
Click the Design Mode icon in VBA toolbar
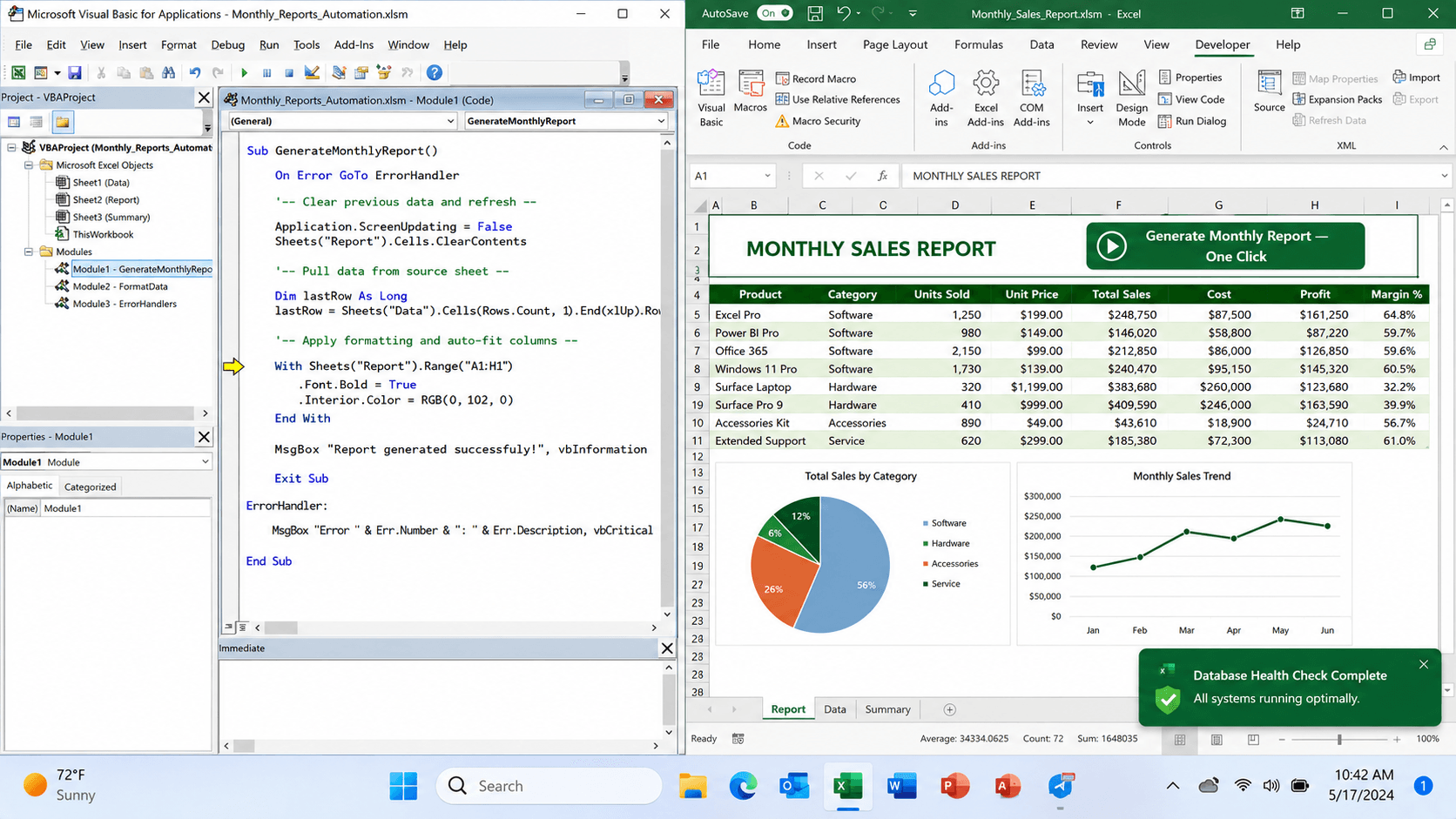click(x=312, y=73)
